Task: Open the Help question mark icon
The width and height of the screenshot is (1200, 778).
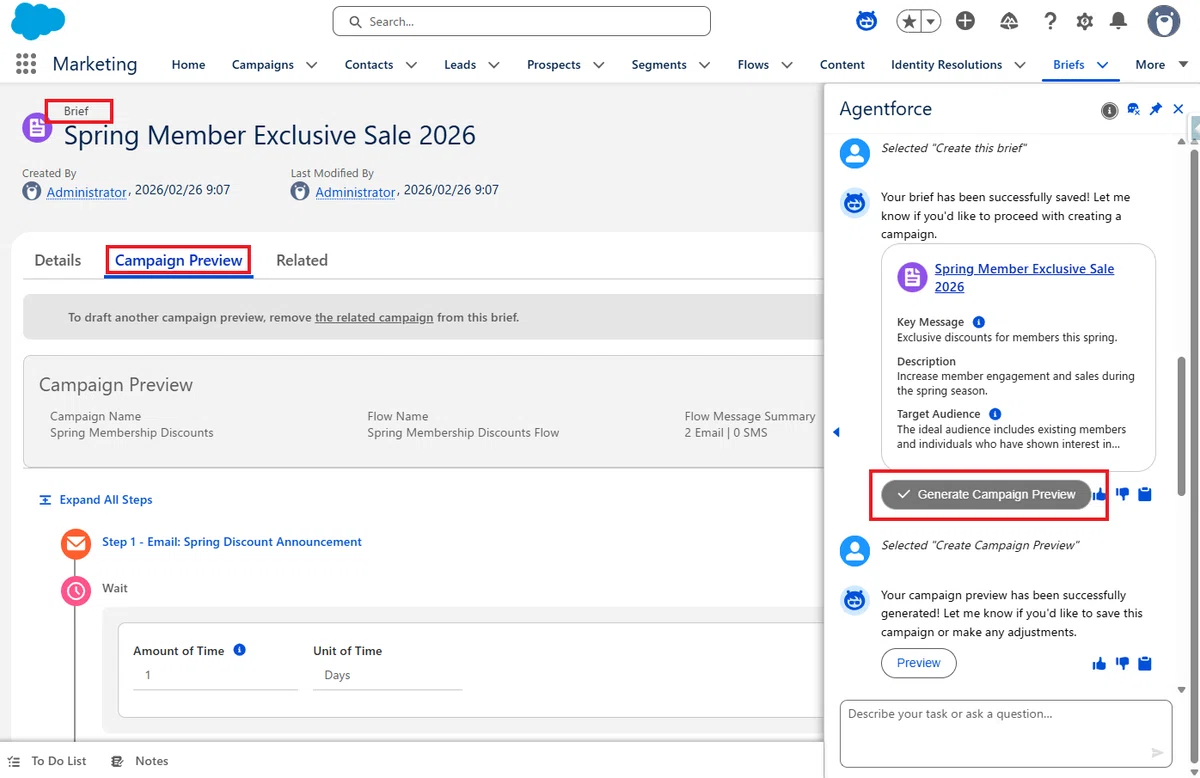Action: 1050,21
